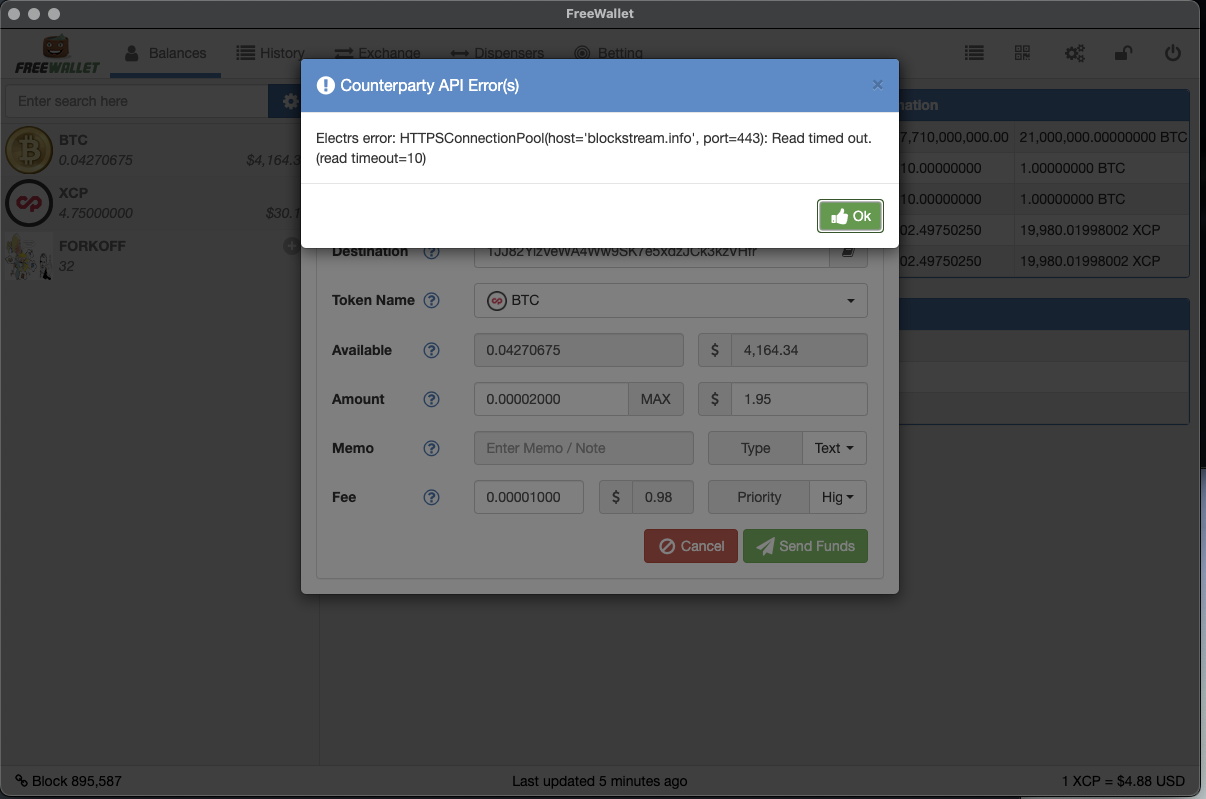Click the MAX amount button
1206x799 pixels.
point(656,399)
